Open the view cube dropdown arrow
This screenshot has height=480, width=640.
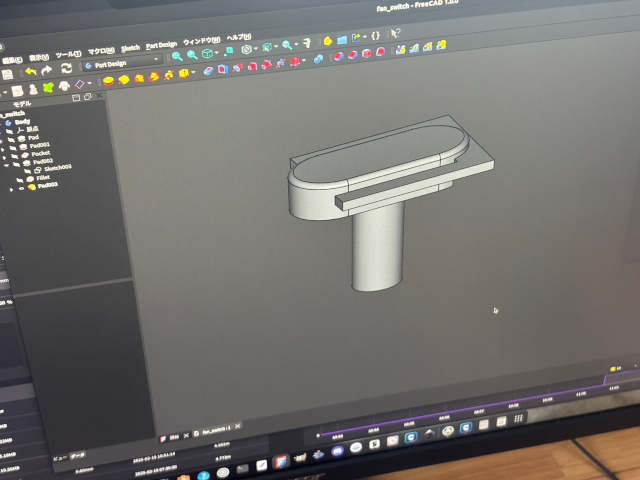click(x=216, y=52)
